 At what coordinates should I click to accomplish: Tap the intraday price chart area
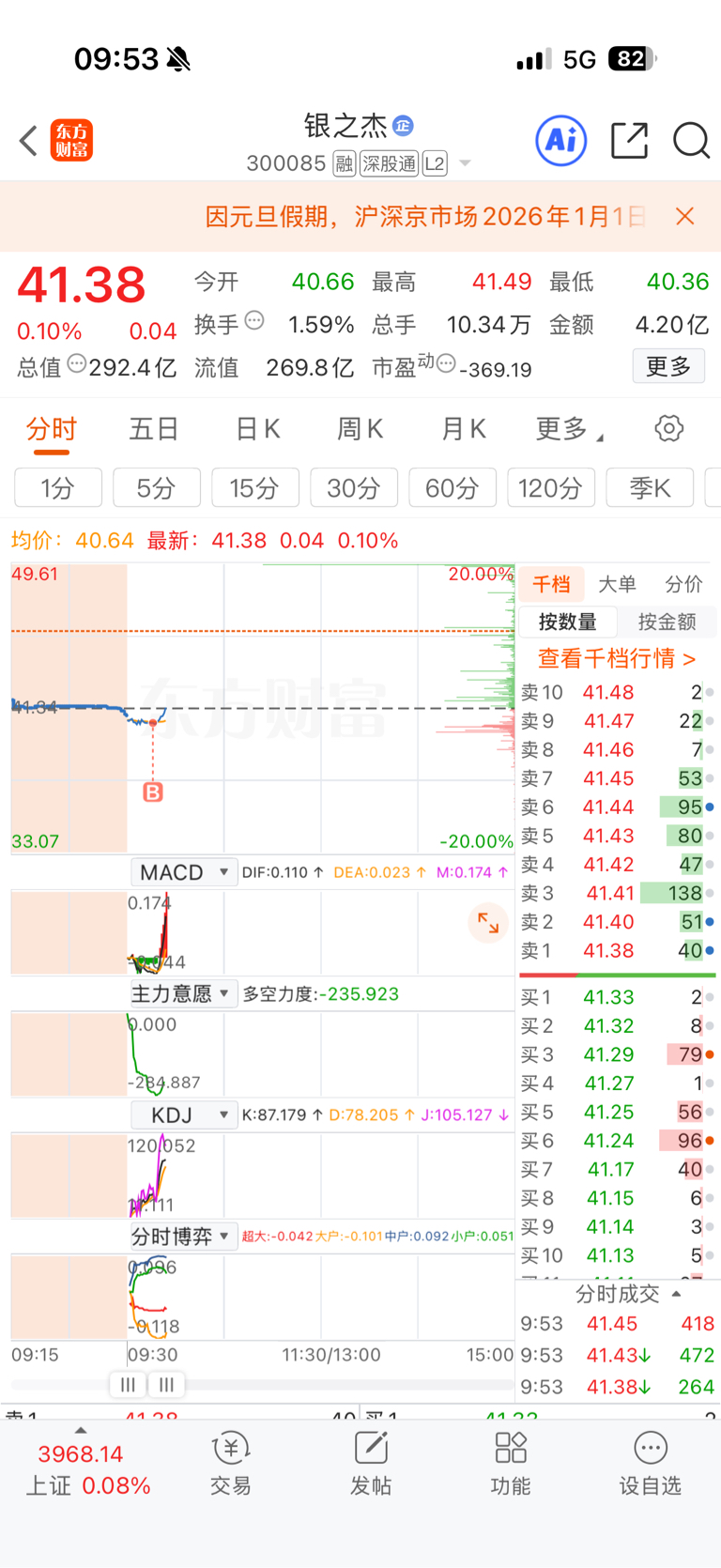coord(262,708)
